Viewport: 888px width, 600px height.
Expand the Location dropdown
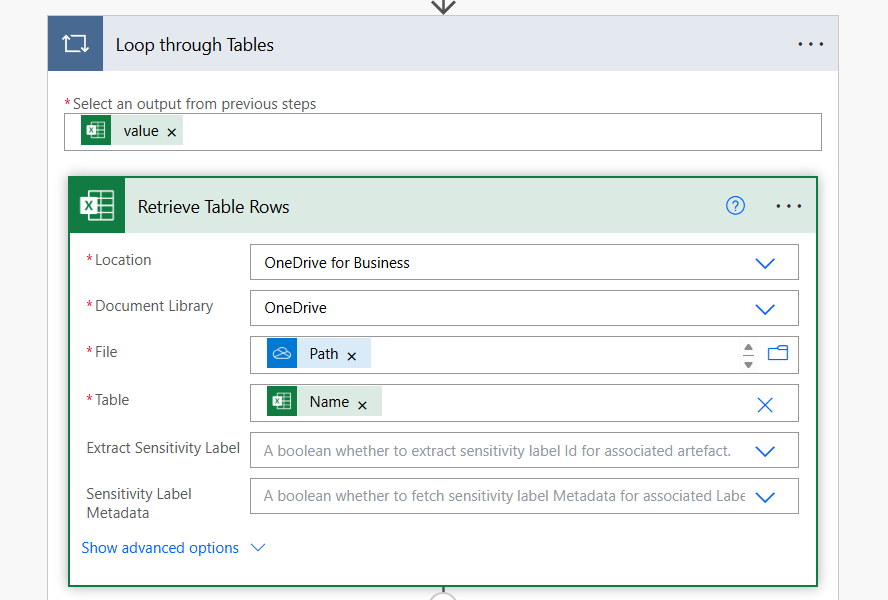[x=765, y=263]
